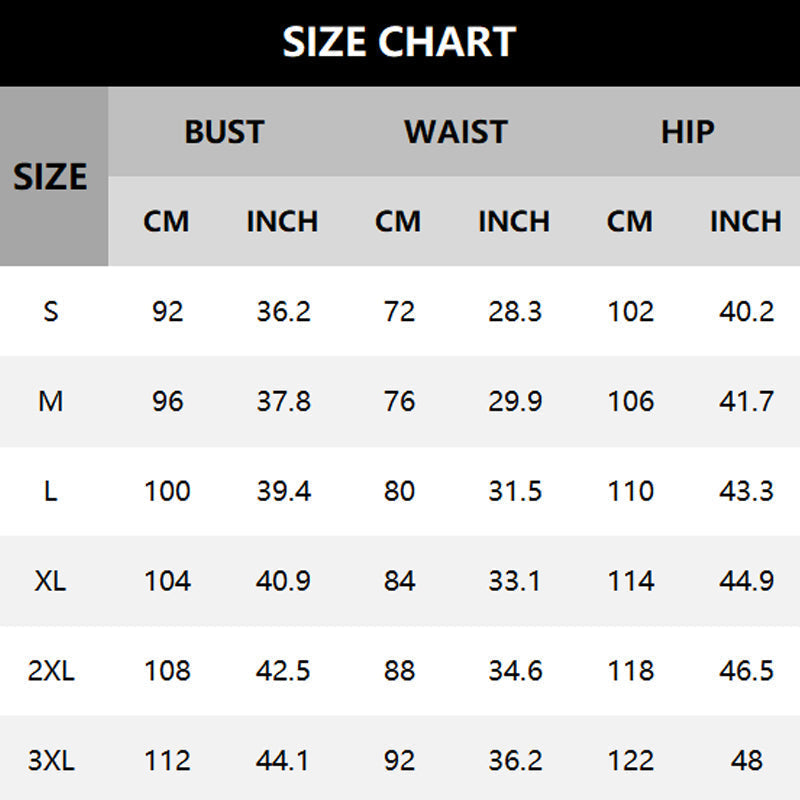Click the CM subheader under BUST
The width and height of the screenshot is (800, 800).
(166, 221)
